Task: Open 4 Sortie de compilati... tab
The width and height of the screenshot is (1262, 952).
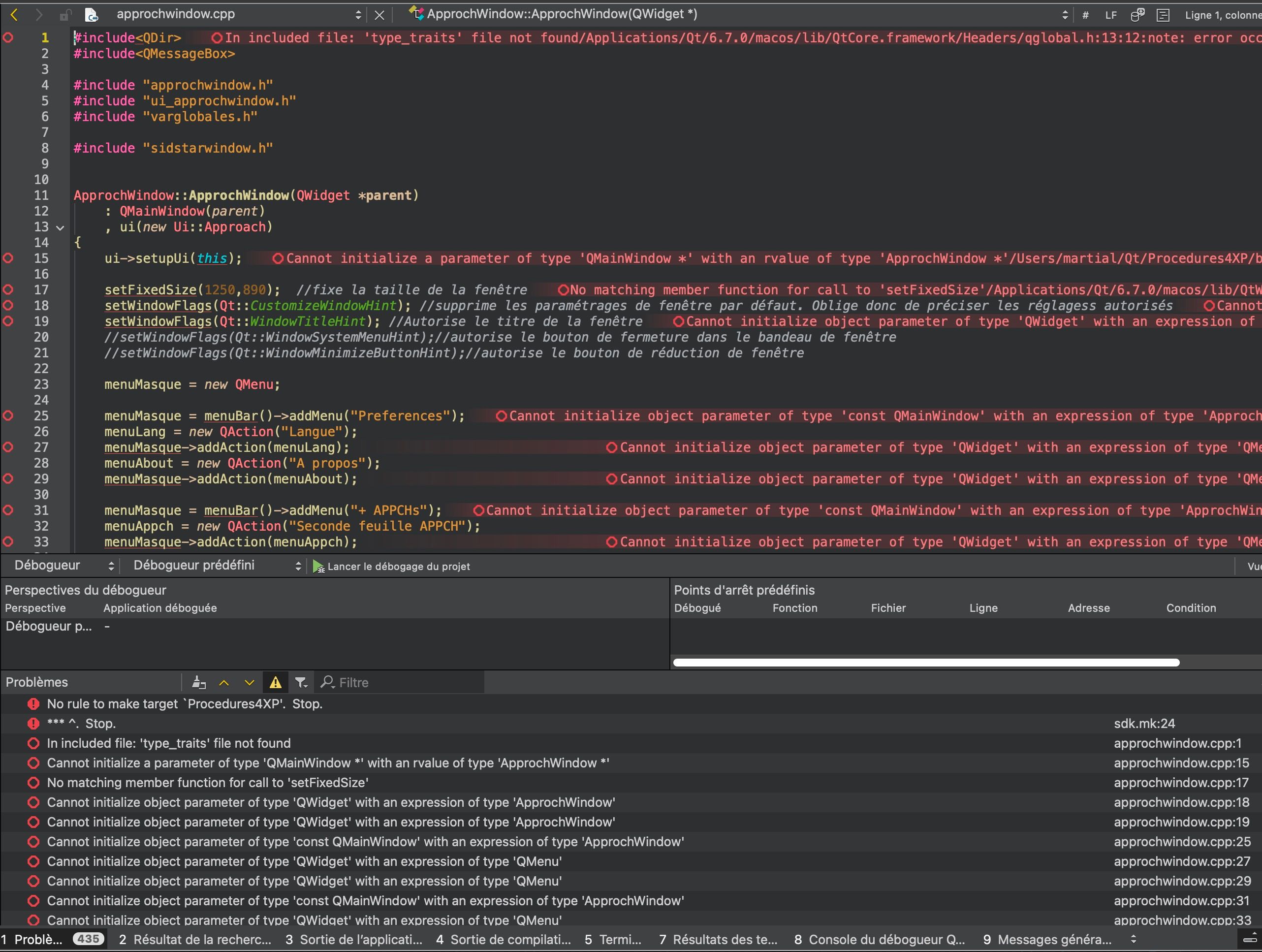Action: [503, 939]
